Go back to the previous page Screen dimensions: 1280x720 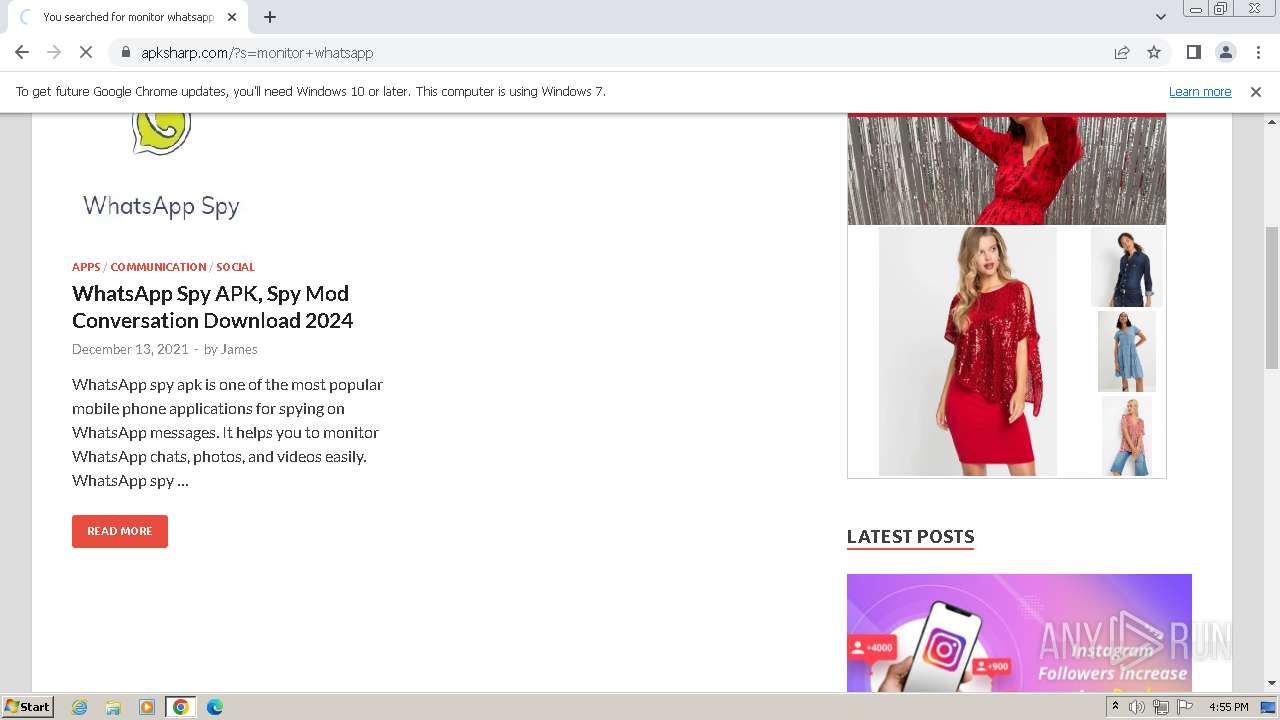click(22, 52)
